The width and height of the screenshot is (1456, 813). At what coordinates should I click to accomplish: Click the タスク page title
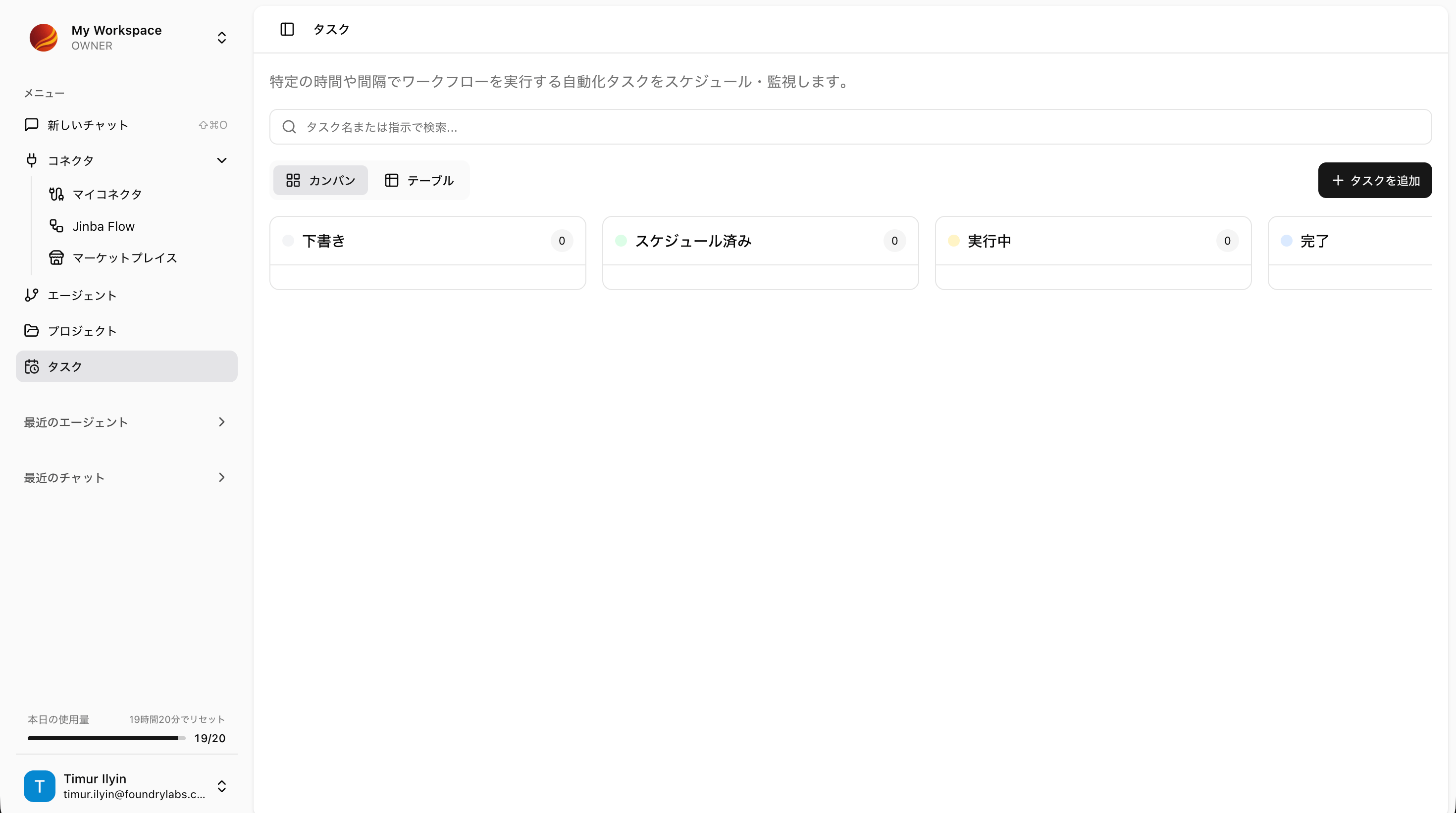click(x=331, y=29)
